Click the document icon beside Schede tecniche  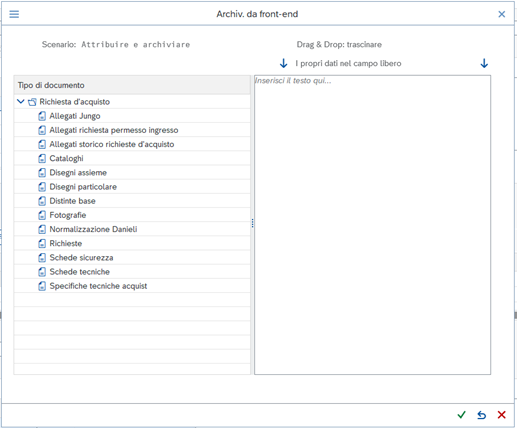point(42,272)
